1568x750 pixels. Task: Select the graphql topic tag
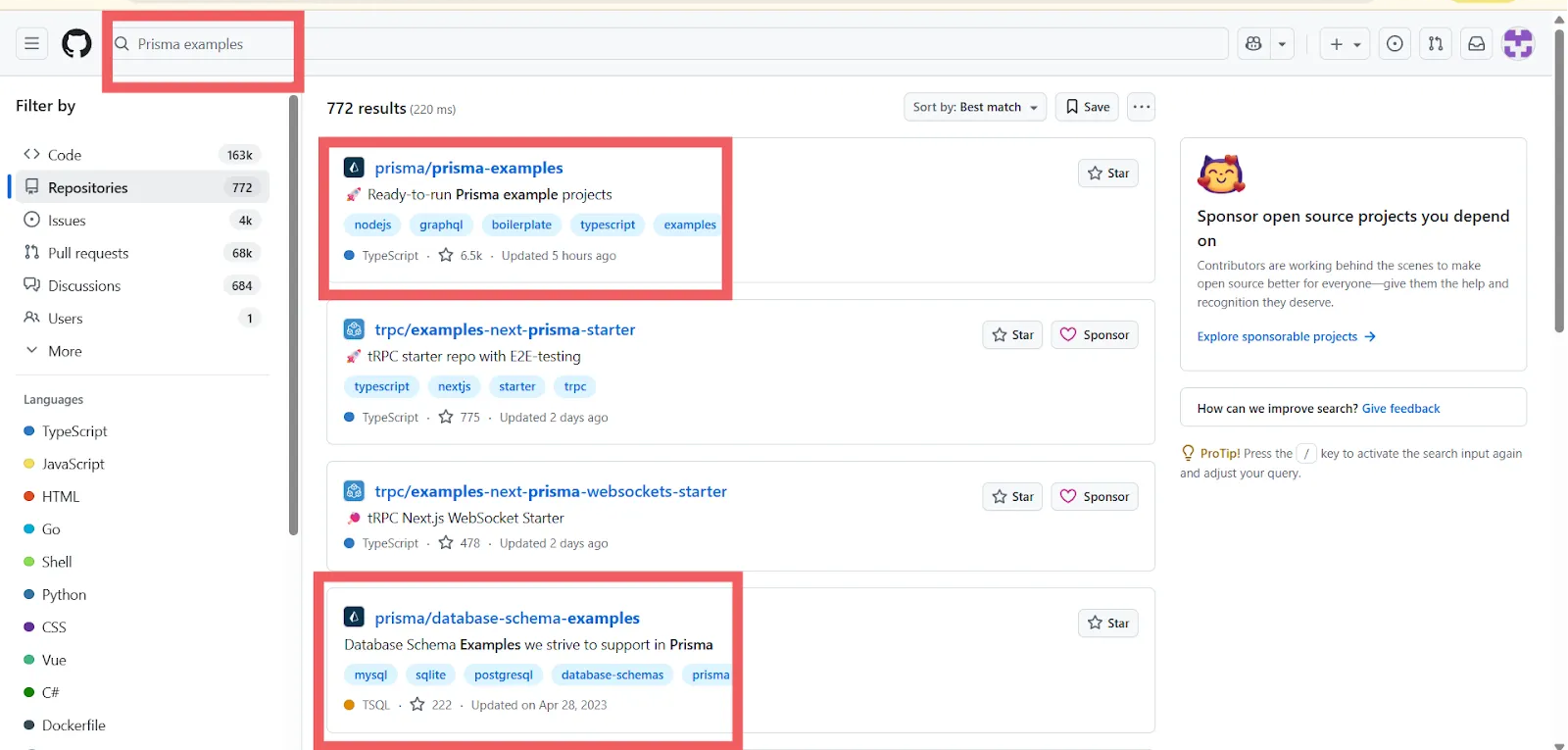click(441, 225)
